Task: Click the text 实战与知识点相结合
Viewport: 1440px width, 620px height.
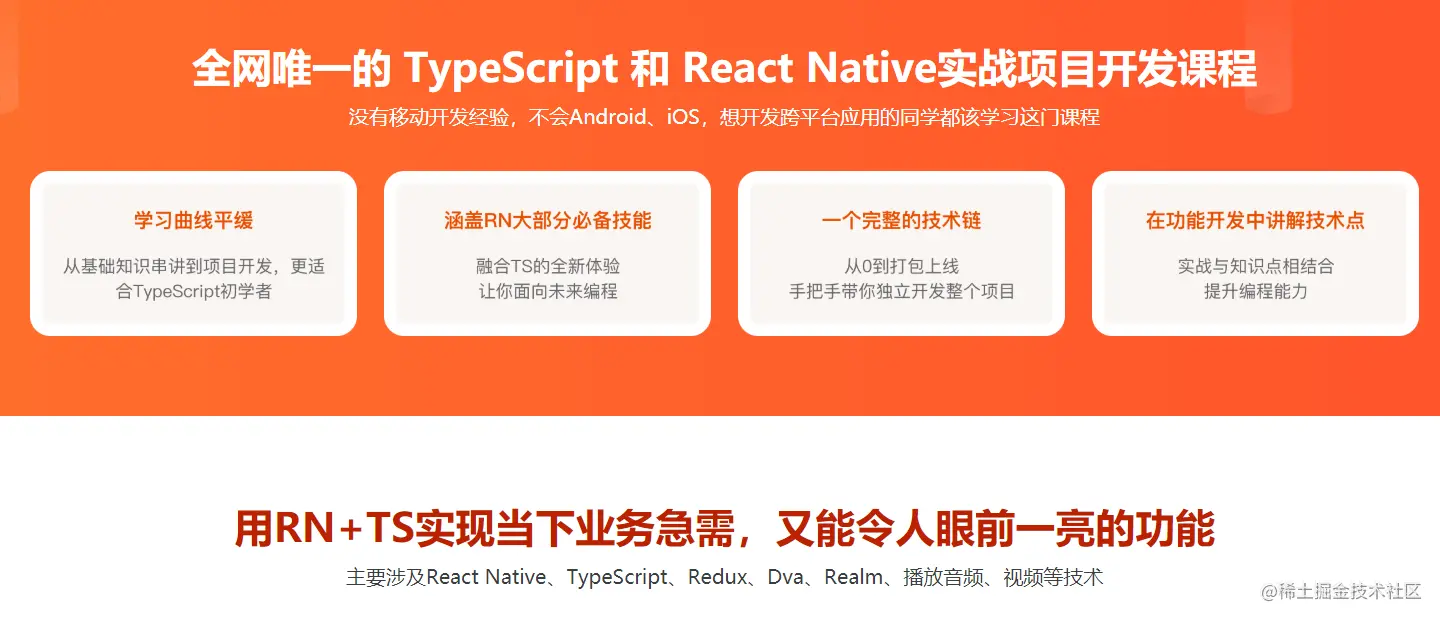Action: pos(1255,266)
